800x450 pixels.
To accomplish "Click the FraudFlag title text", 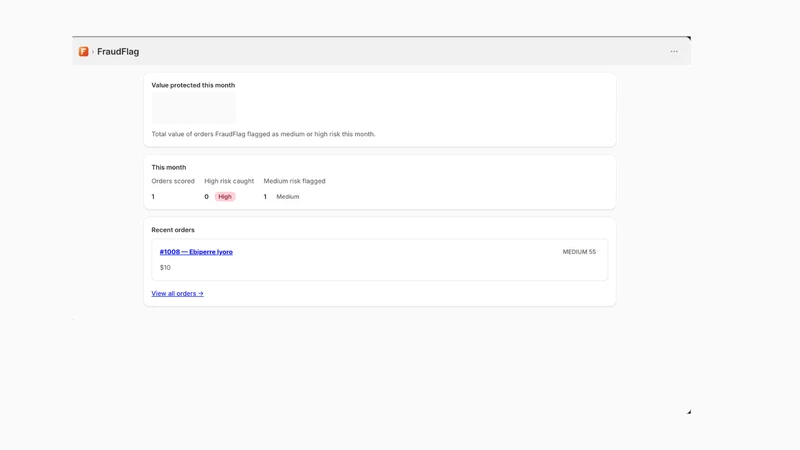I will pyautogui.click(x=118, y=52).
